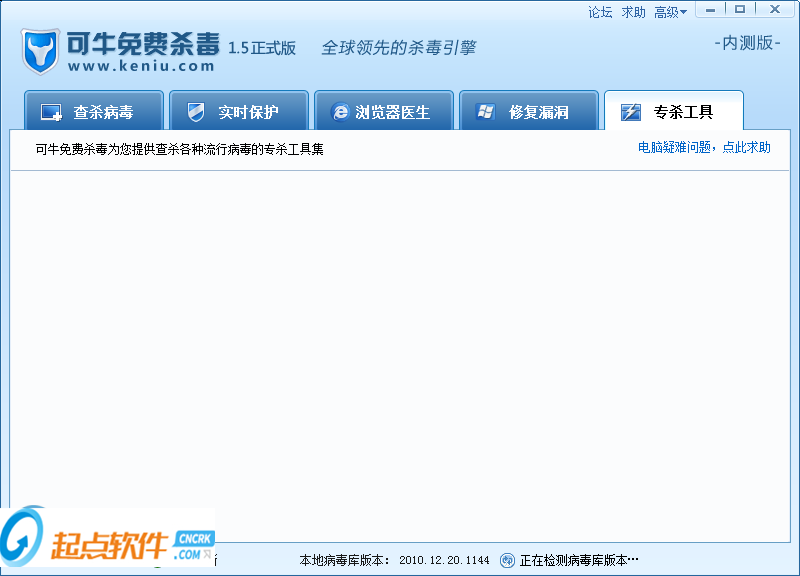This screenshot has height=576, width=800.
Task: Close the Keniu antivirus window
Action: pos(774,10)
